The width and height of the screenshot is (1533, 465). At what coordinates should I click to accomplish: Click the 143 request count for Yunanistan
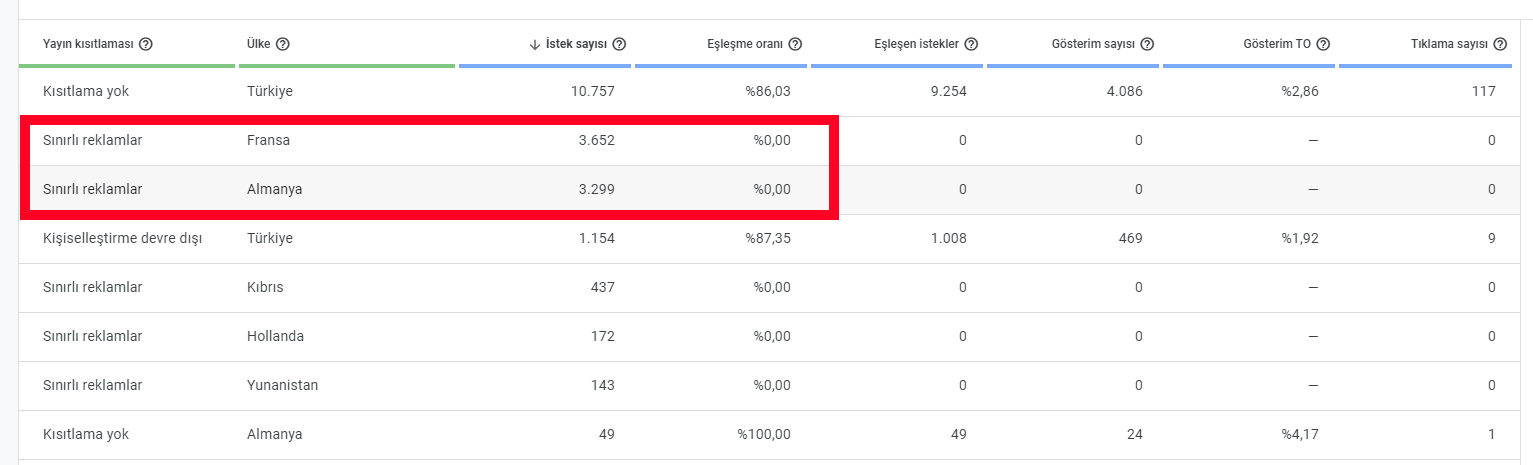coord(603,385)
